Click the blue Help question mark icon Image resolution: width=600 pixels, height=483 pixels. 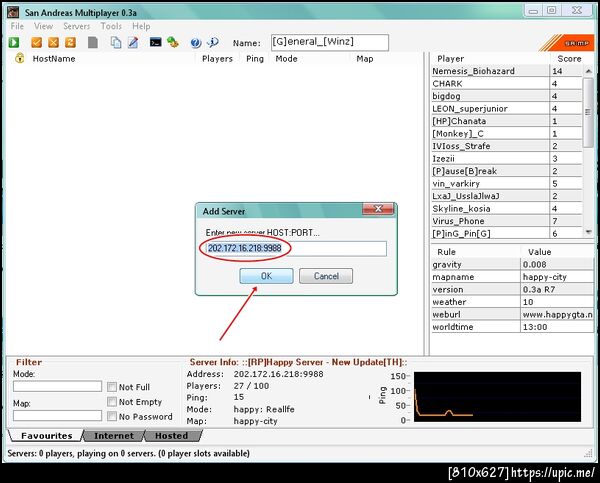pyautogui.click(x=196, y=42)
